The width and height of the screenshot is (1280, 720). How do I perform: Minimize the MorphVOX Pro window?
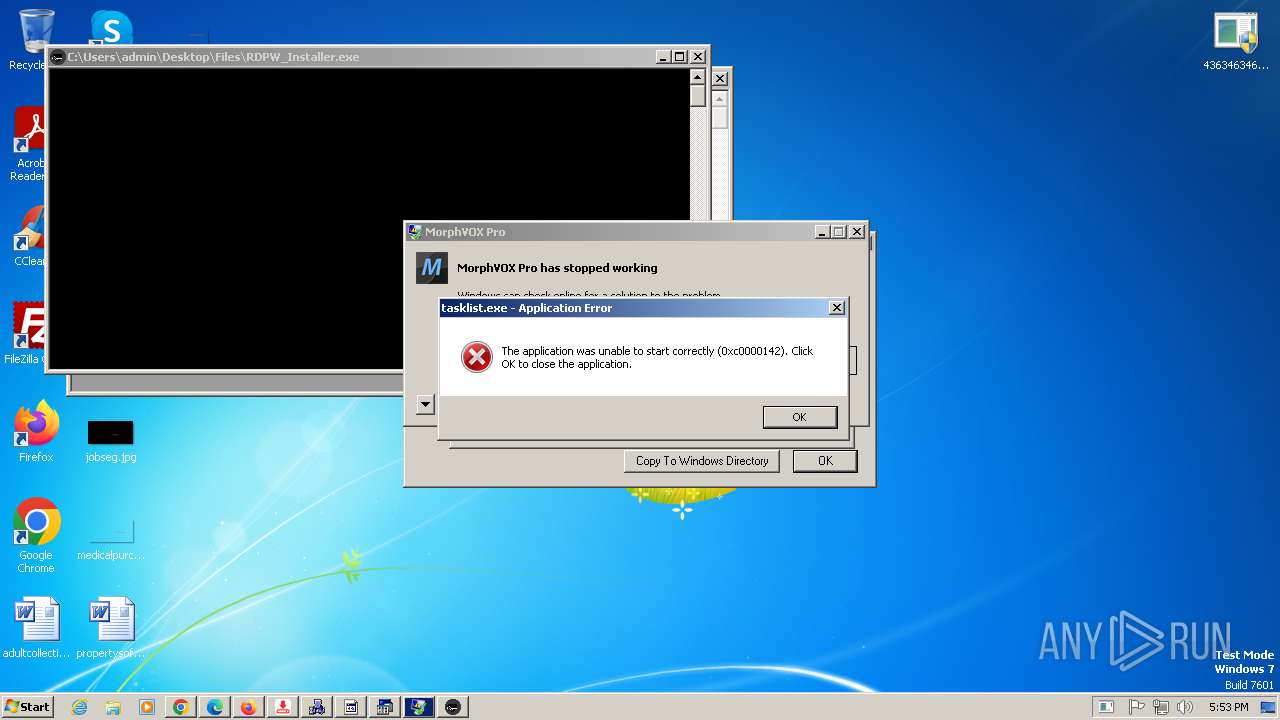[x=822, y=232]
